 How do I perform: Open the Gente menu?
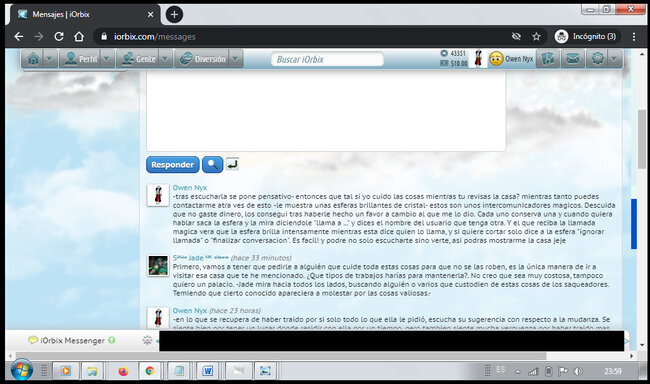138,59
